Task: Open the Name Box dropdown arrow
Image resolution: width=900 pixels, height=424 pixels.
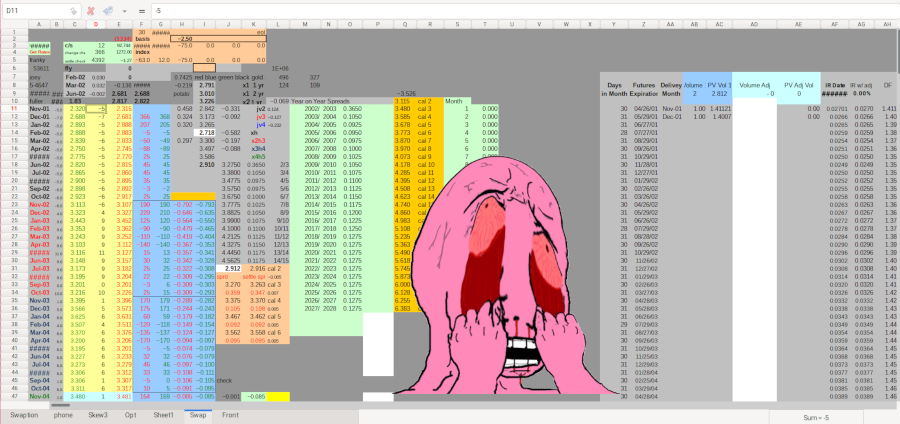Action: tap(73, 11)
